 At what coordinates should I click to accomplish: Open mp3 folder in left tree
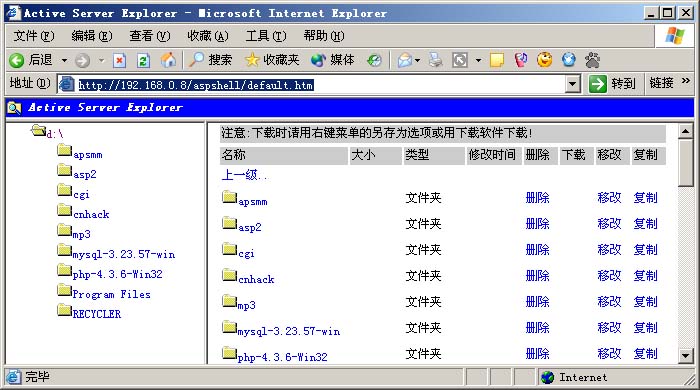pyautogui.click(x=82, y=234)
